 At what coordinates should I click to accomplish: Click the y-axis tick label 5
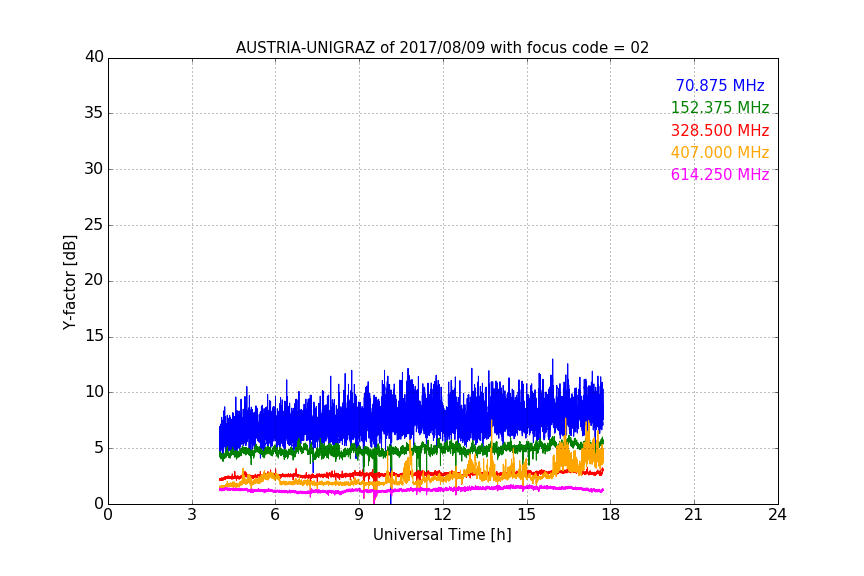click(99, 448)
